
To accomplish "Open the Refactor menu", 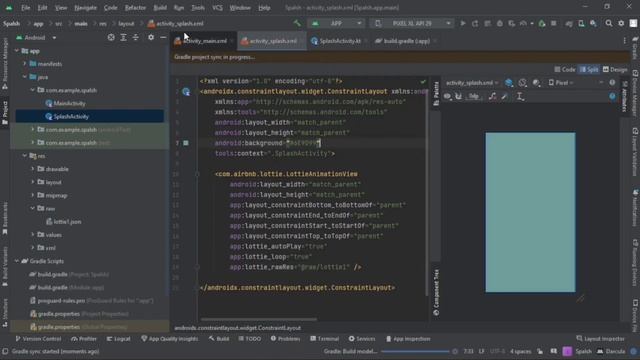I will click(135, 8).
